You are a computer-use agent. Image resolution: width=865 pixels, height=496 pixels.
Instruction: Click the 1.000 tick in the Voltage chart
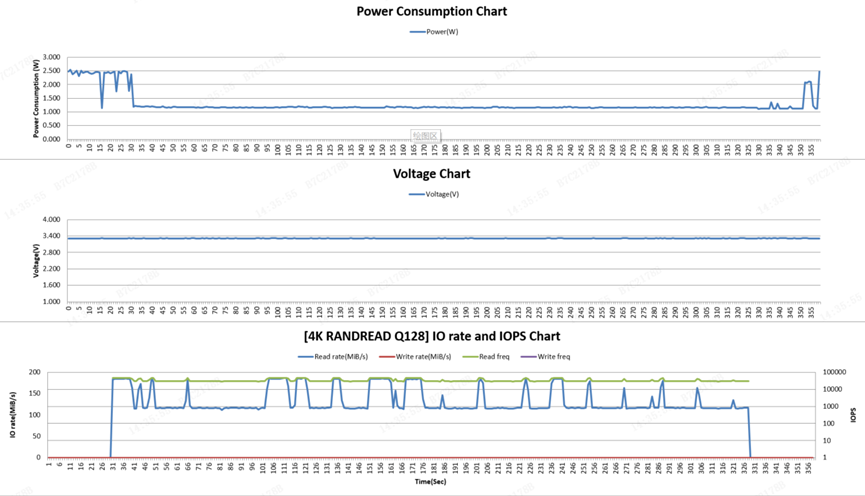tap(51, 302)
